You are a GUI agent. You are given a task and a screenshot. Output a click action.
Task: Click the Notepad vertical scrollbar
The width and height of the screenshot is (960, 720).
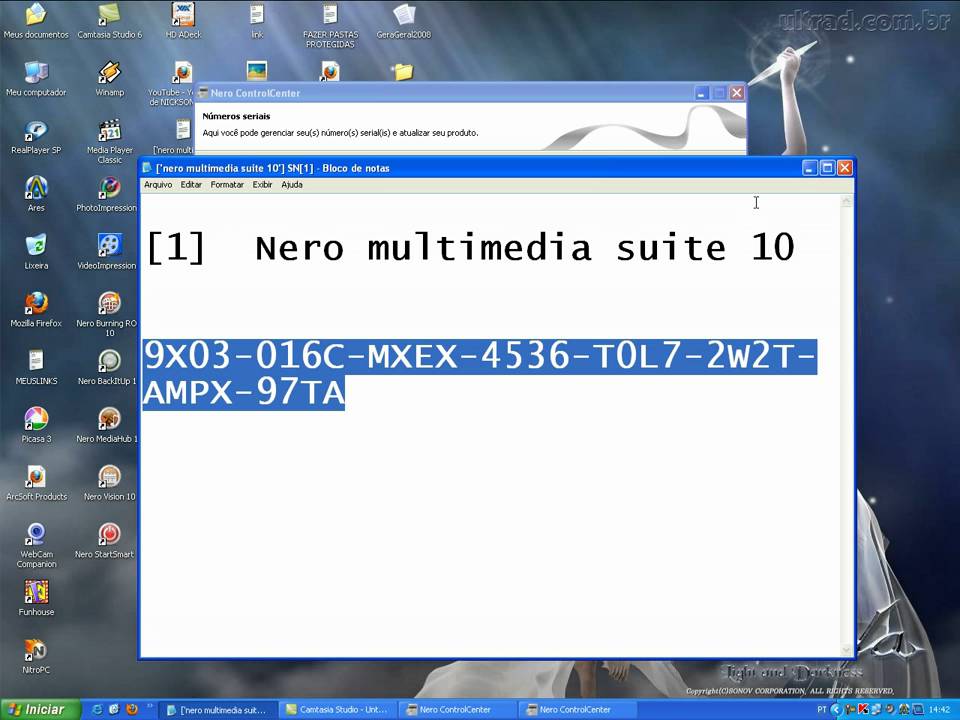pyautogui.click(x=846, y=420)
